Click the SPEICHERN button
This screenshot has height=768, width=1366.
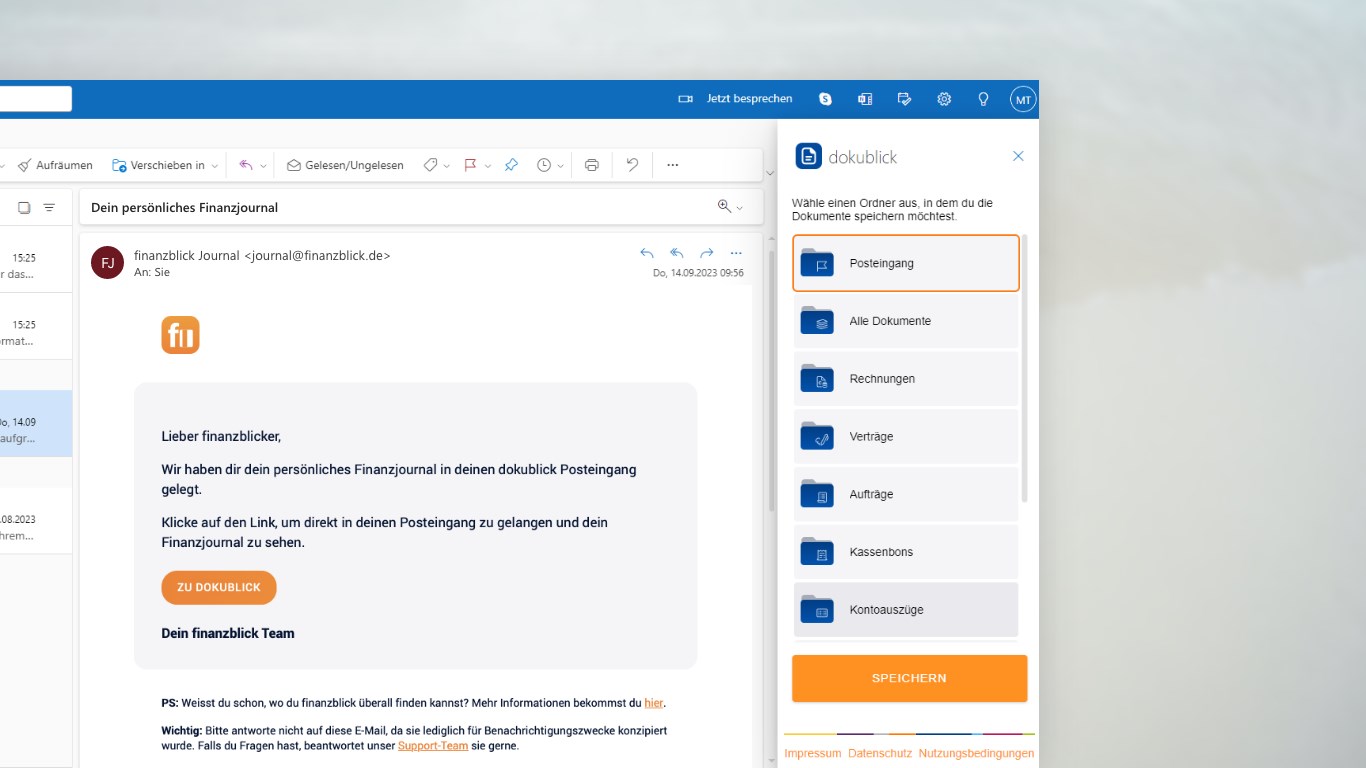(x=909, y=678)
